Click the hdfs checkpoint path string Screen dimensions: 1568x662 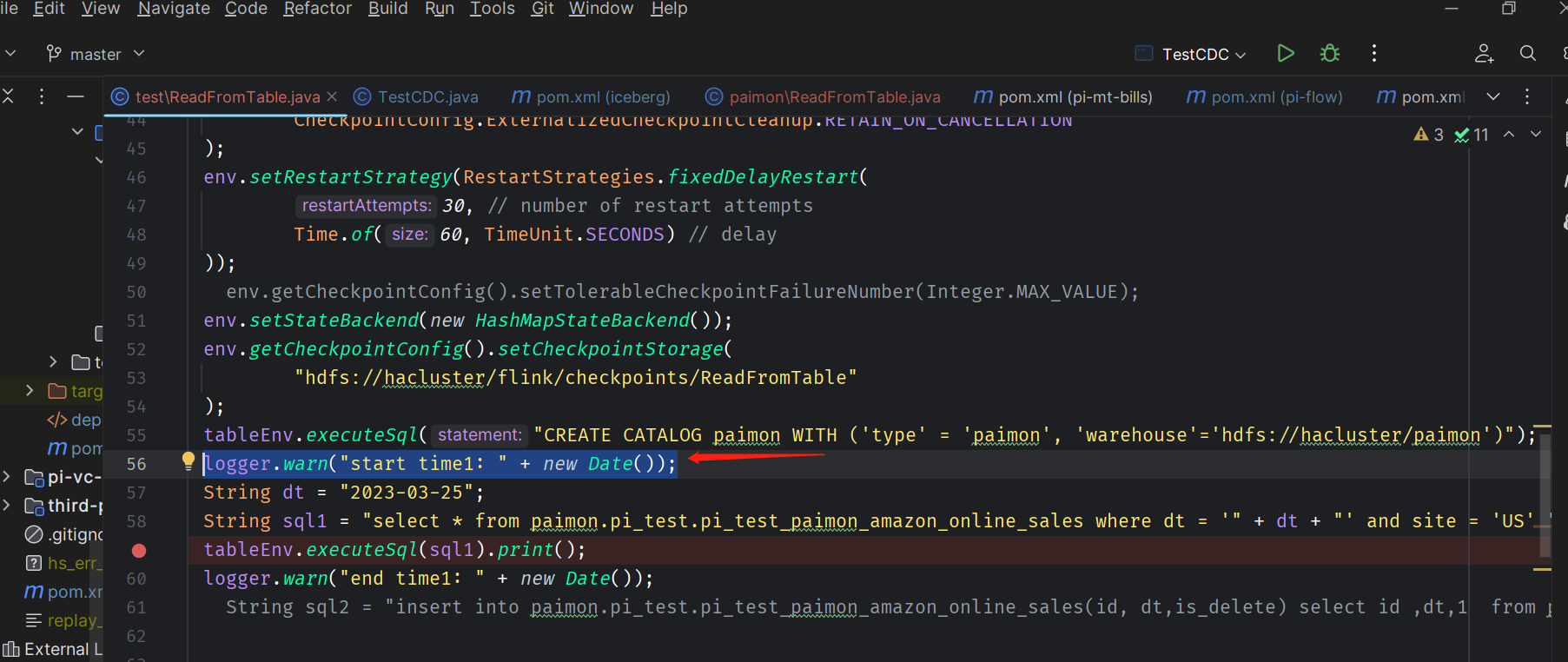pos(575,378)
